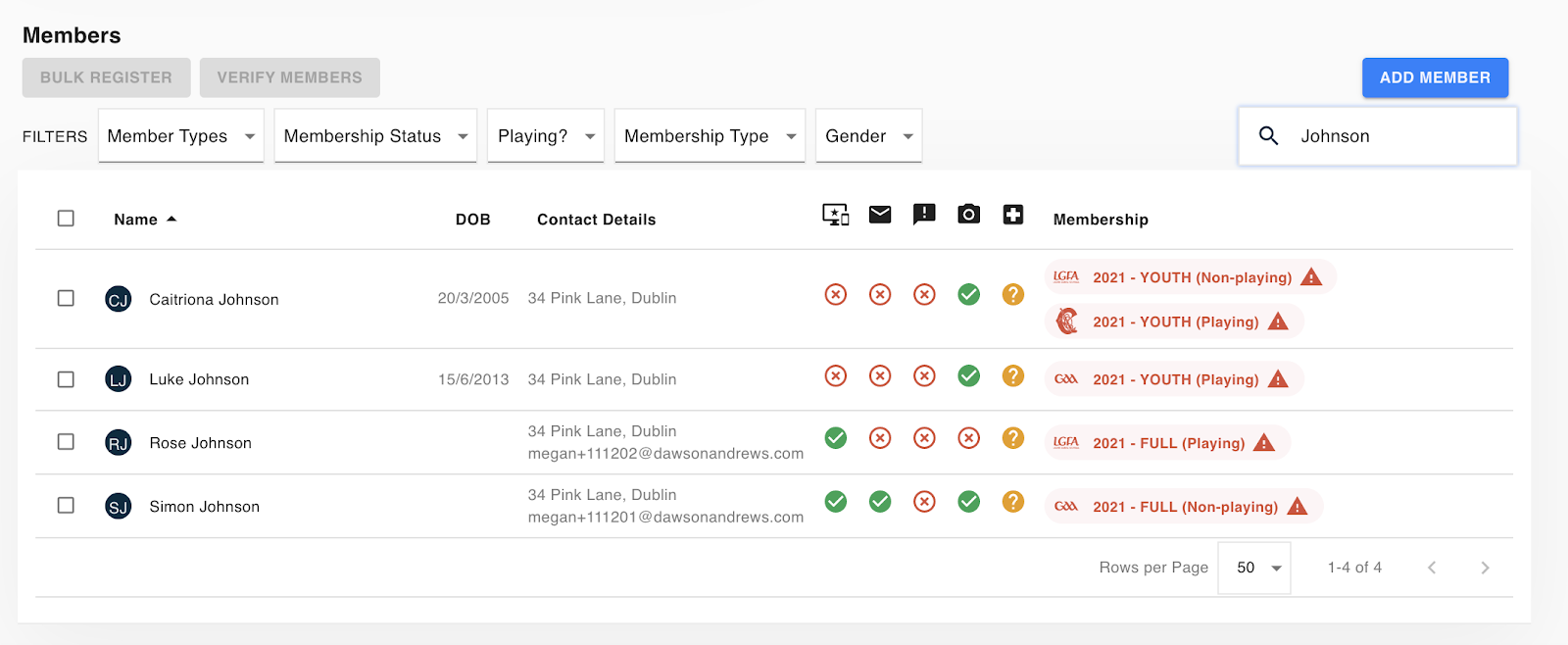Select Simon Johnson's row checkbox
This screenshot has width=1568, height=645.
point(66,506)
